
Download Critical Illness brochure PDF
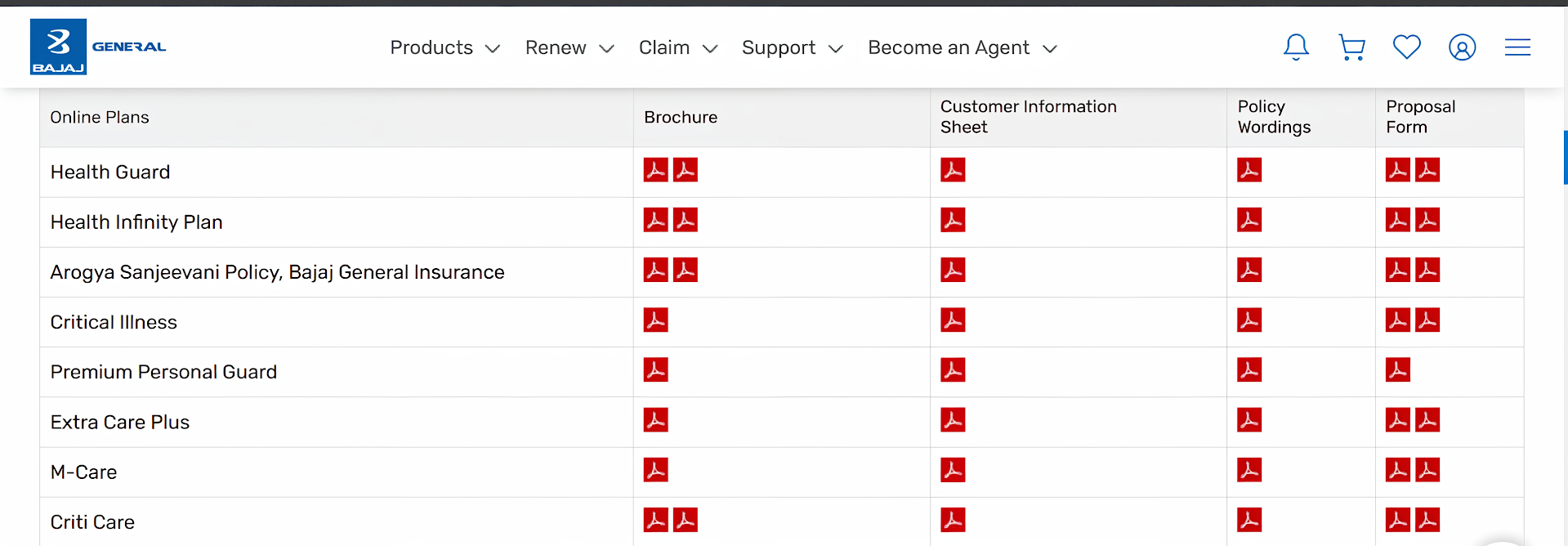click(x=655, y=320)
